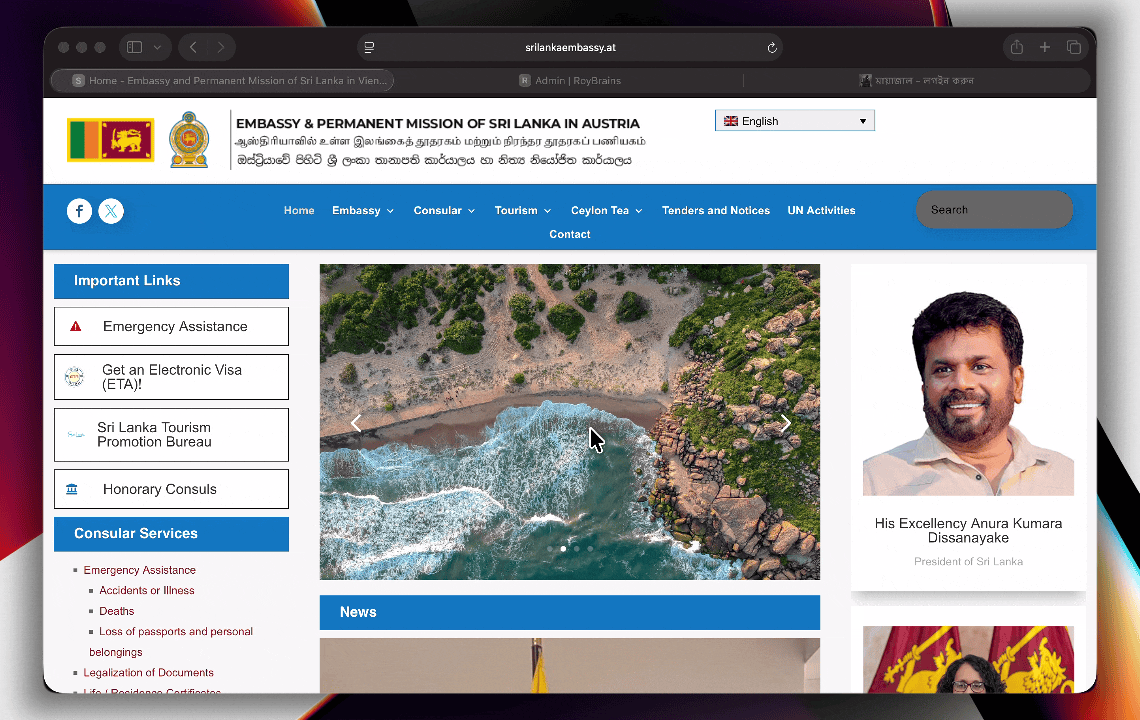Image resolution: width=1140 pixels, height=720 pixels.
Task: Click the ETA emblem icon
Action: (74, 377)
